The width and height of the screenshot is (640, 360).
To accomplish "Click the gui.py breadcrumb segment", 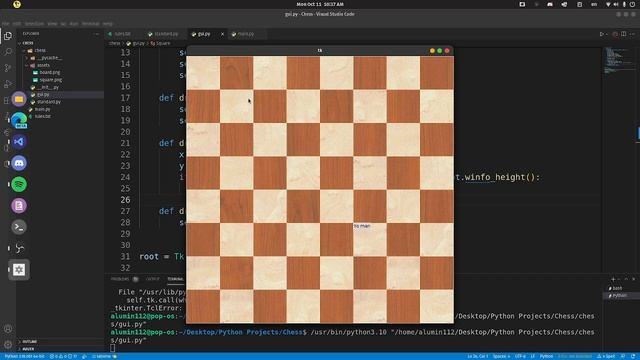I will pos(136,43).
